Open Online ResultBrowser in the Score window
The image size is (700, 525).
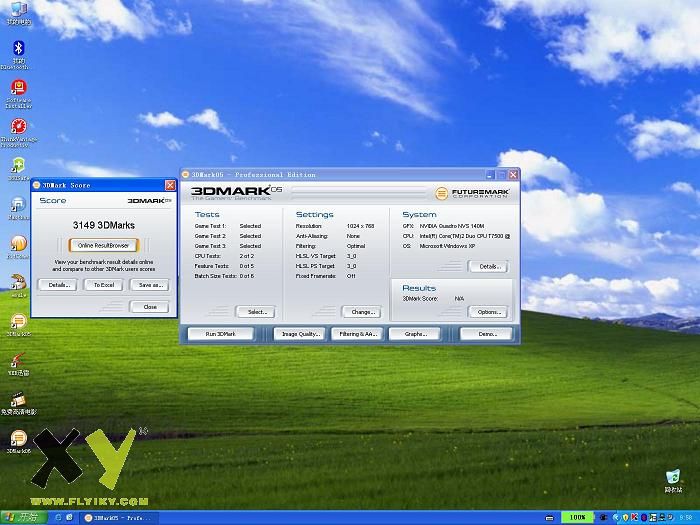click(103, 246)
